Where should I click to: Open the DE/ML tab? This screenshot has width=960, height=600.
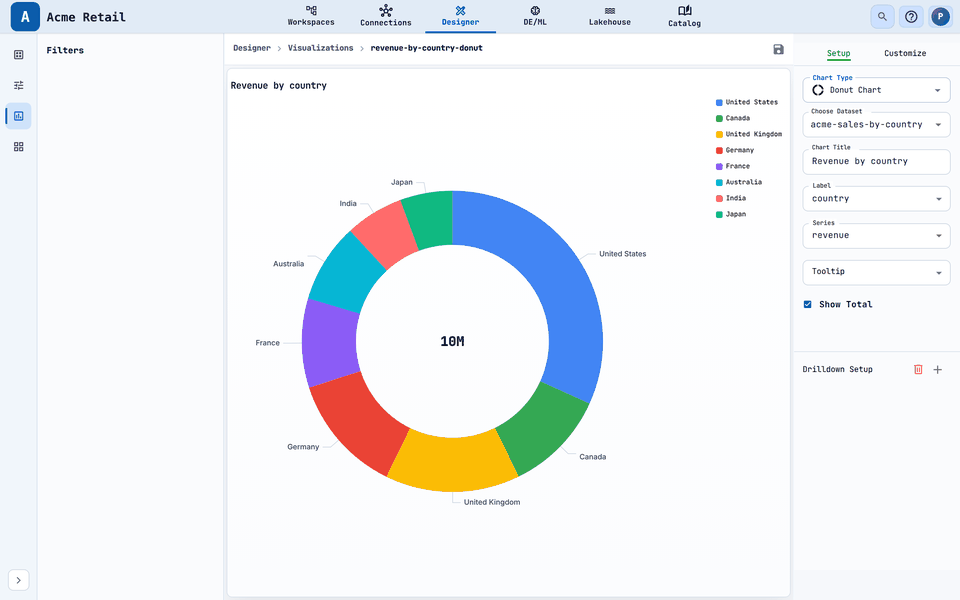(535, 16)
